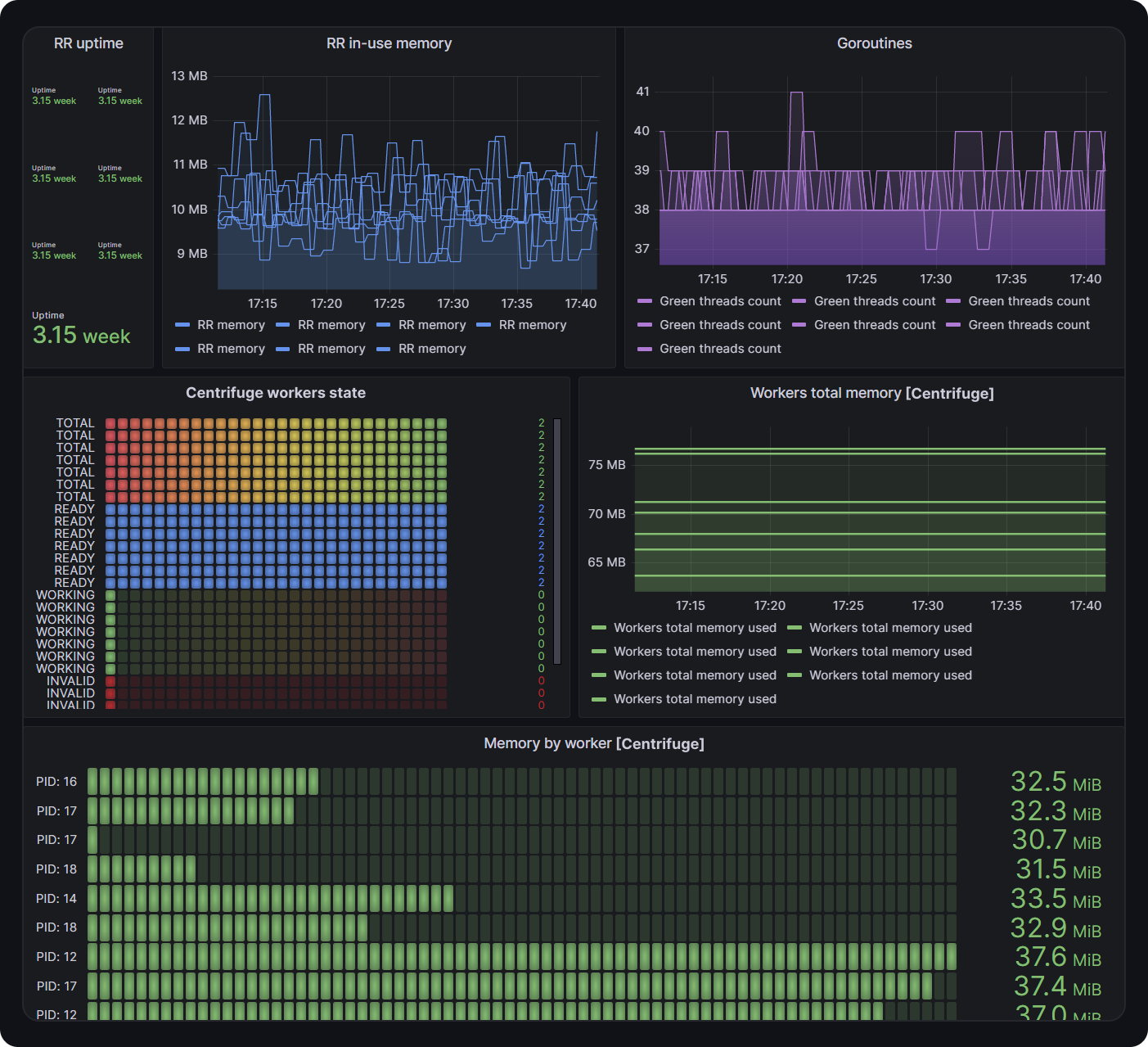Viewport: 1148px width, 1047px height.
Task: Select the PID: 14 row label
Action: click(x=56, y=899)
